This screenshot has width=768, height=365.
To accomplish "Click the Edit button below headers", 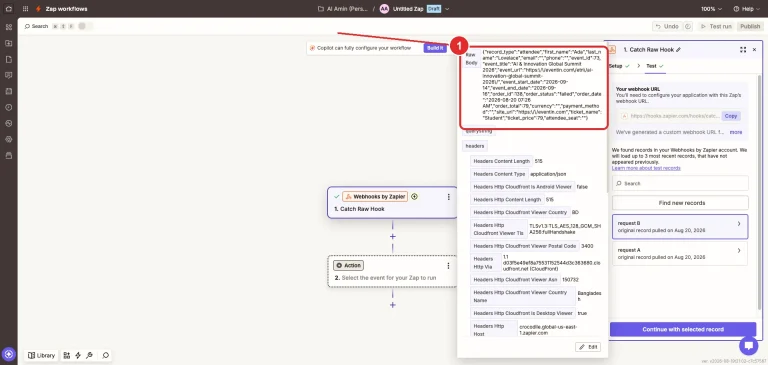I will pos(588,347).
